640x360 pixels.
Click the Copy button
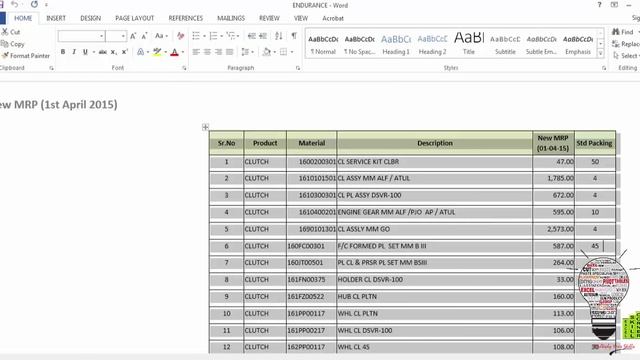point(13,44)
